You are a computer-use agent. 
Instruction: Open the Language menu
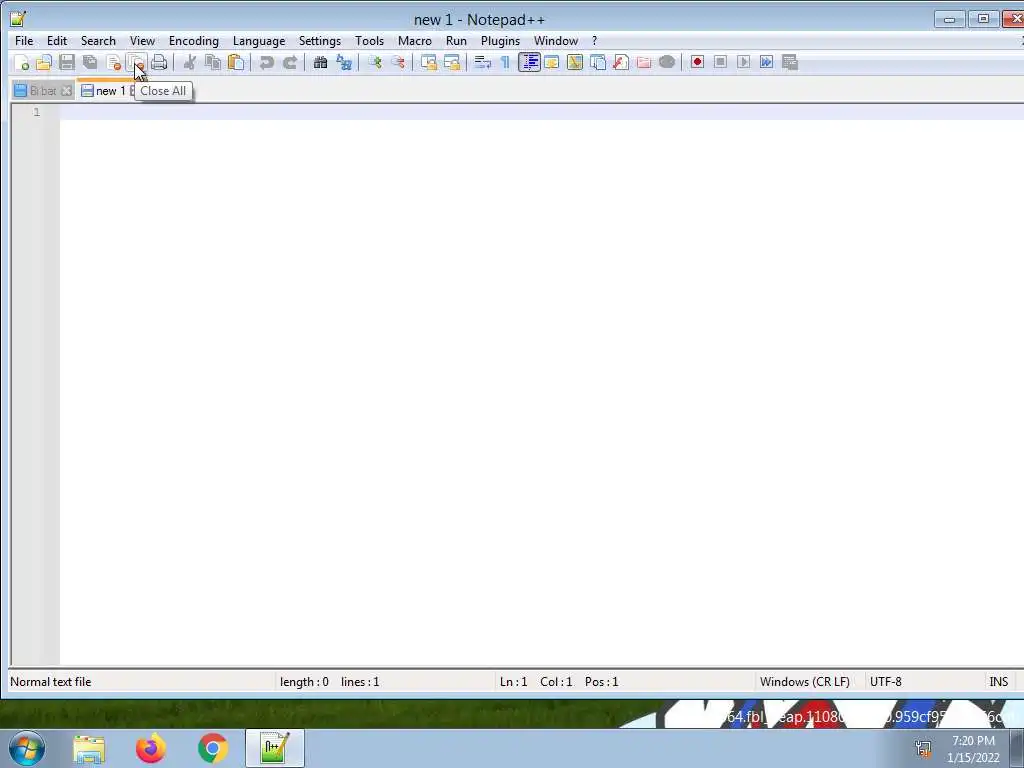click(x=259, y=40)
